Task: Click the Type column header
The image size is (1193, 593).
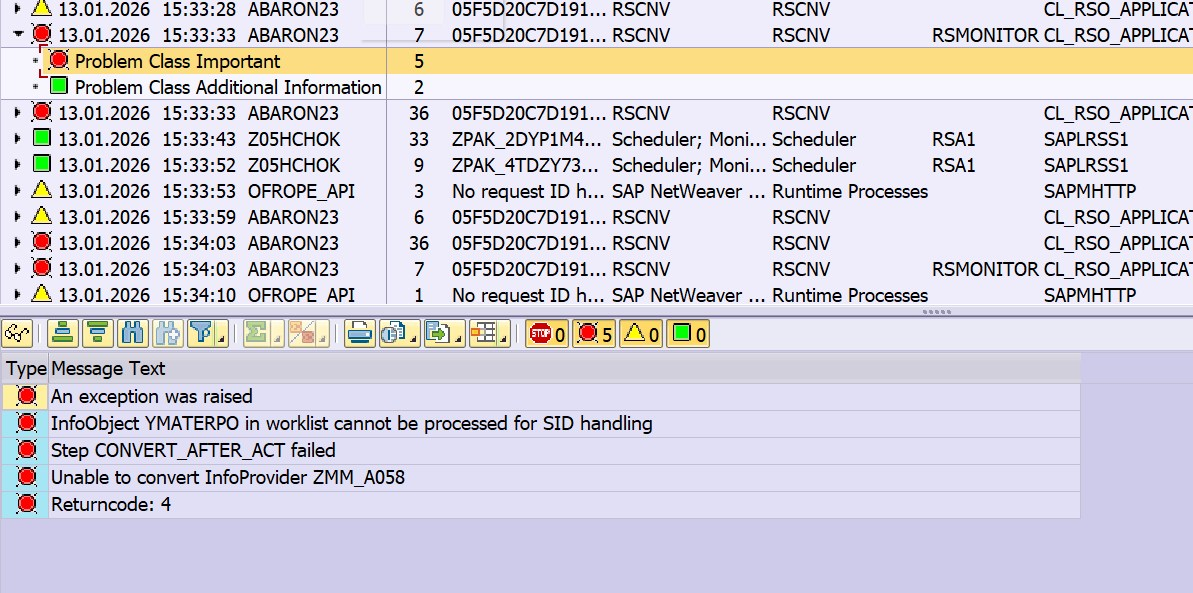Action: [26, 369]
